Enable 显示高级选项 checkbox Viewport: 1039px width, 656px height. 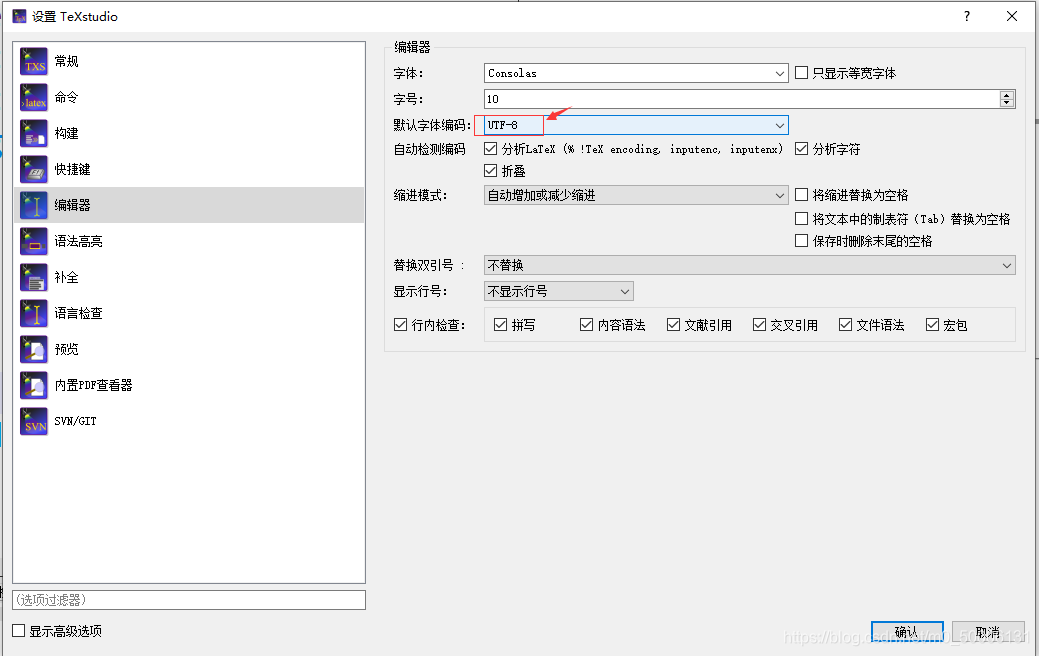[19, 631]
